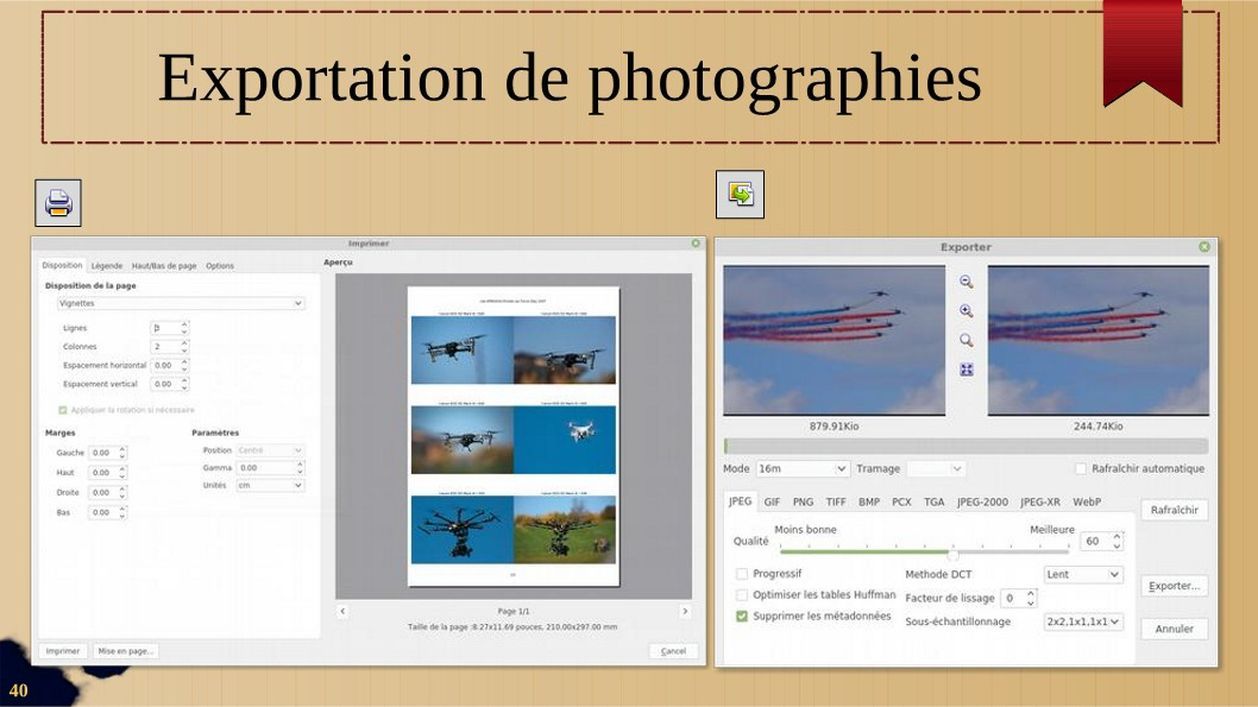Screen dimensions: 1258x707
Task: Click Cancel in the Imprimer dialog
Action: pos(673,651)
